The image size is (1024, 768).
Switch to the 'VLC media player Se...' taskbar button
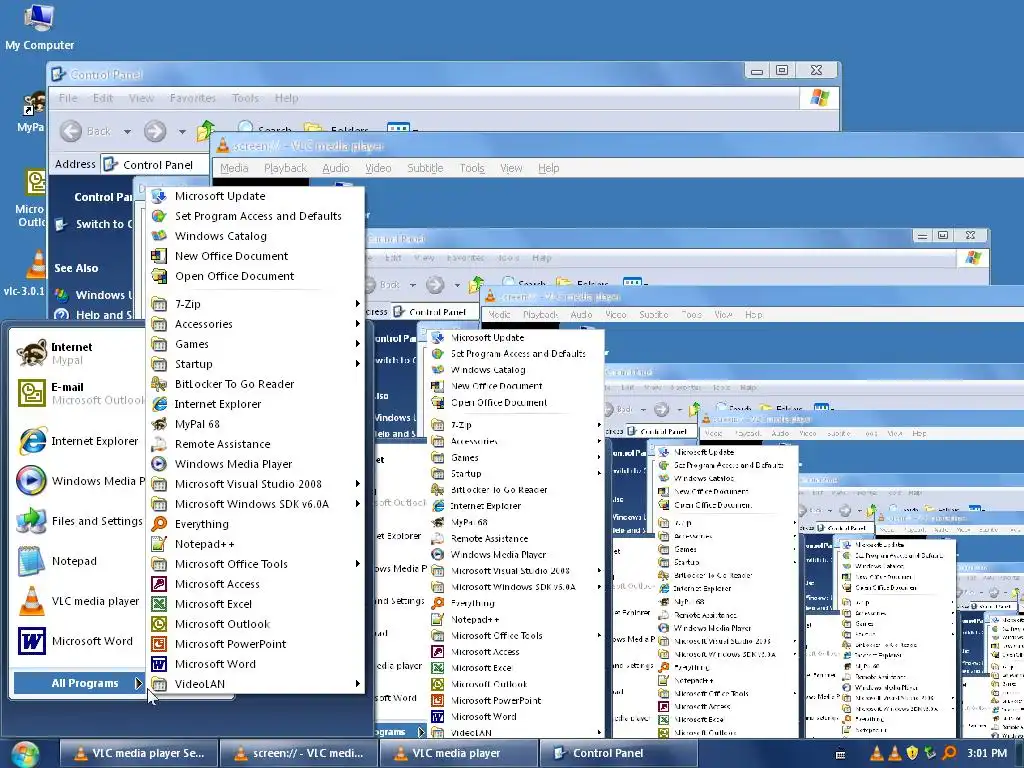tap(138, 754)
